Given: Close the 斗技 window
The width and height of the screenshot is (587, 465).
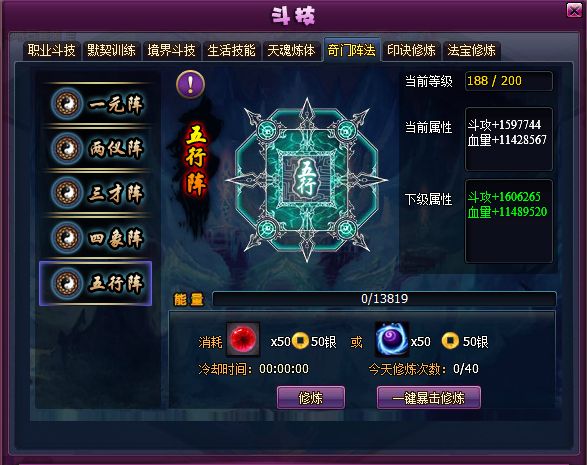Looking at the screenshot, I should click(574, 10).
